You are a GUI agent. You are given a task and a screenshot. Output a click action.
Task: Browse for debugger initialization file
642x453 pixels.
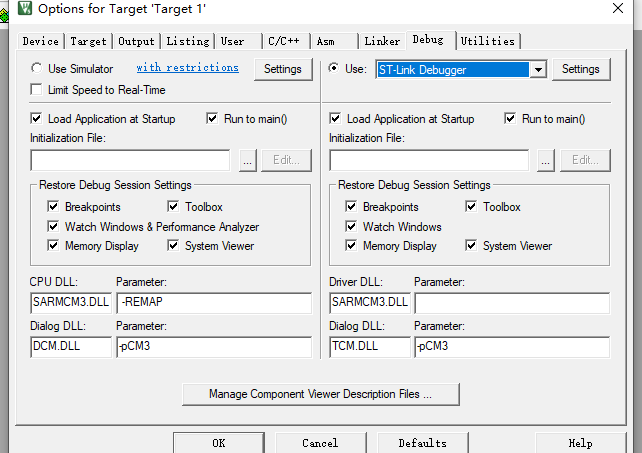pos(546,160)
